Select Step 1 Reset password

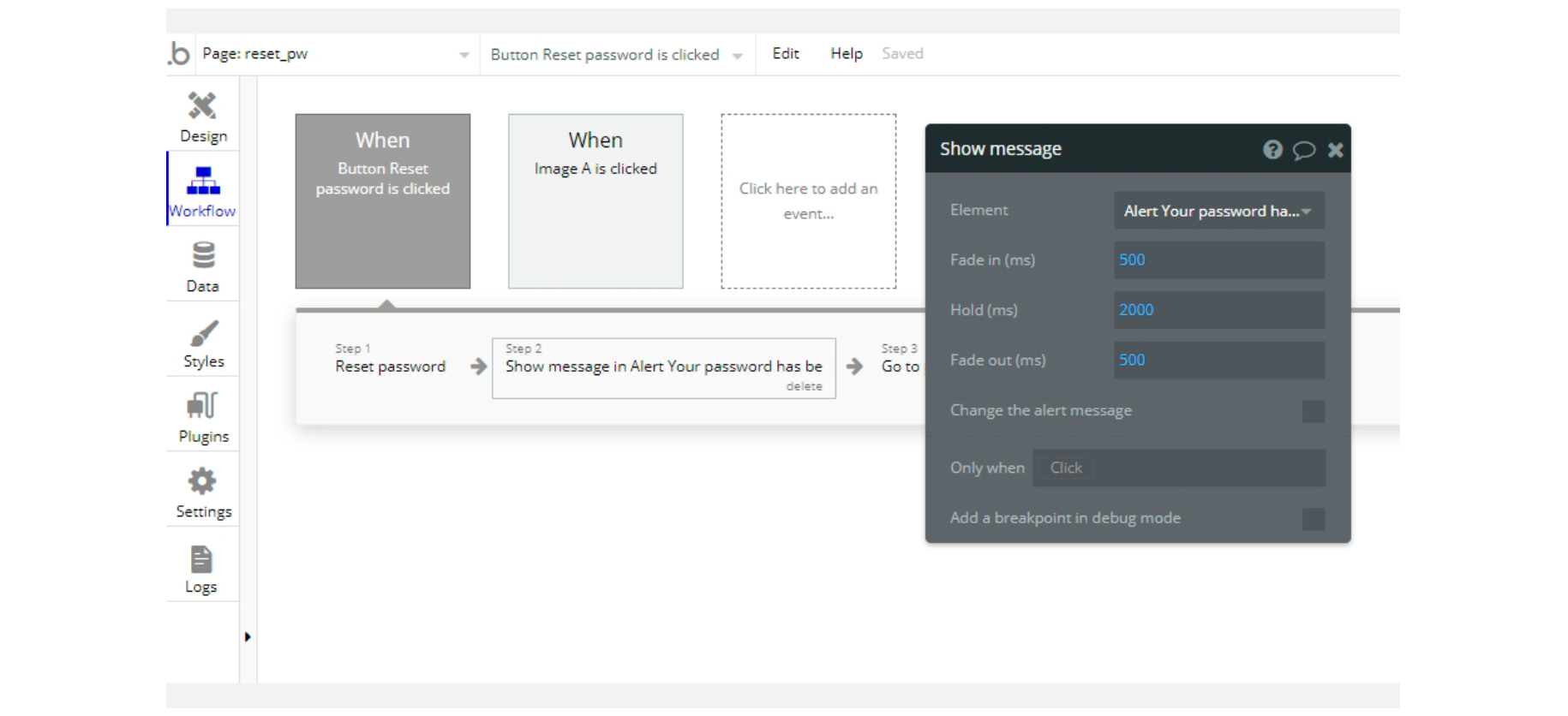pyautogui.click(x=391, y=359)
